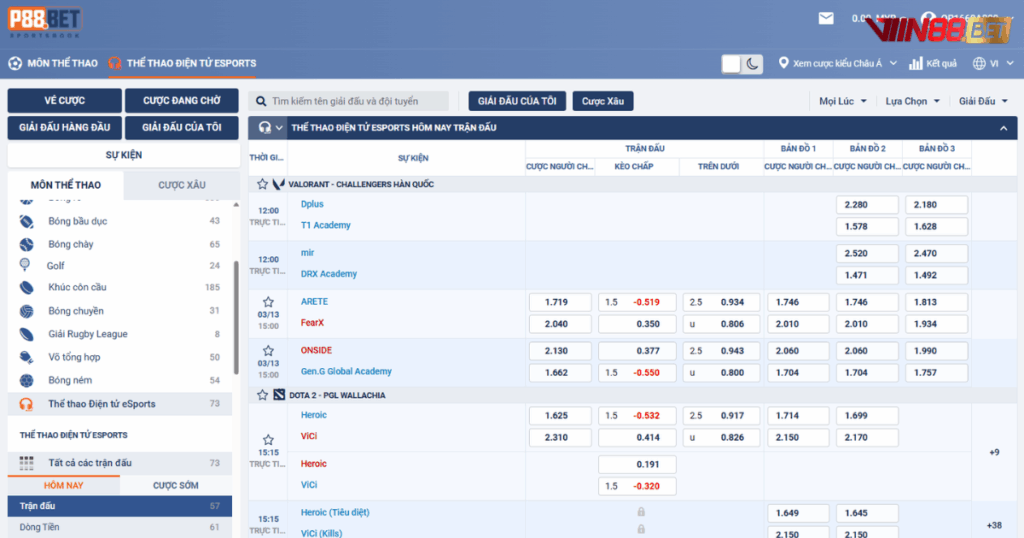
Task: Select the Cược Sớm tab
Action: 175,485
